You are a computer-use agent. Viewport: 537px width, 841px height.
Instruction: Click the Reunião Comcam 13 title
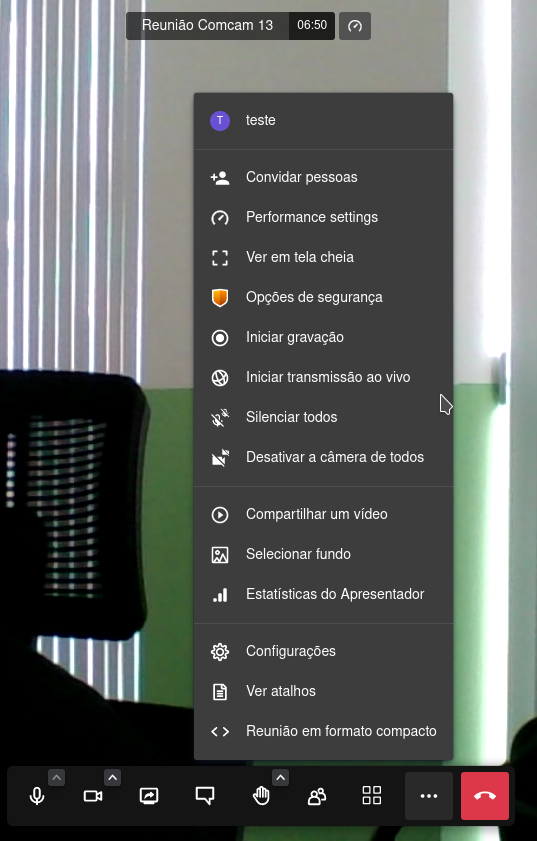tap(208, 25)
